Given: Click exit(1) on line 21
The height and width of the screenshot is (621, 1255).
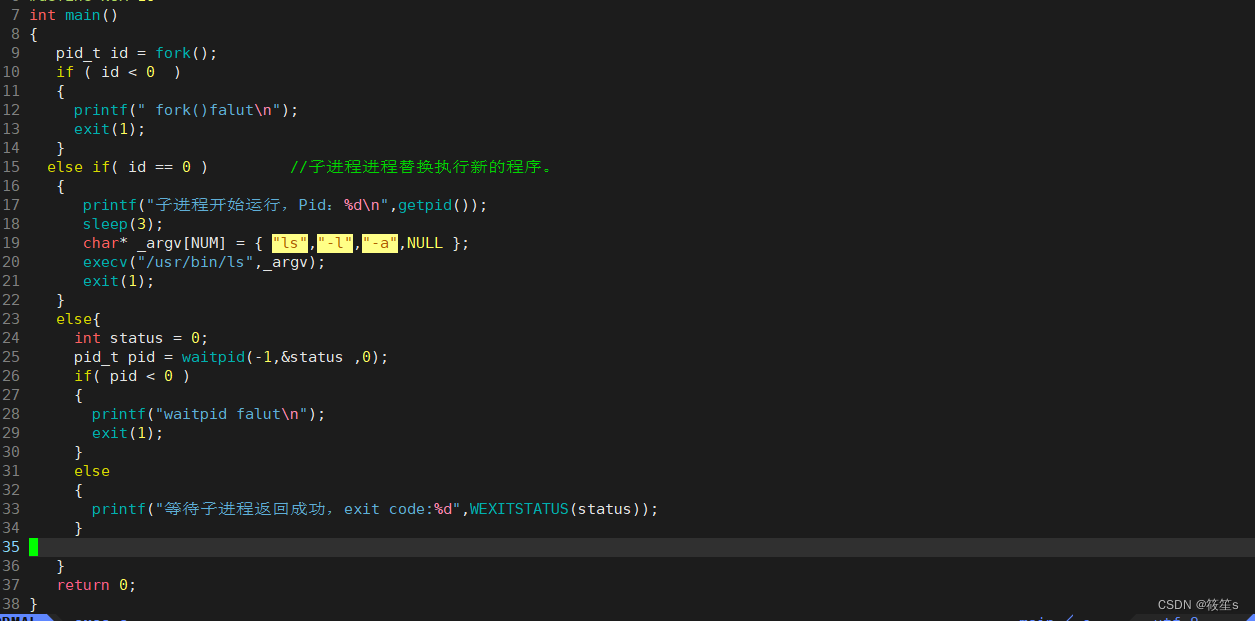Looking at the screenshot, I should 119,281.
